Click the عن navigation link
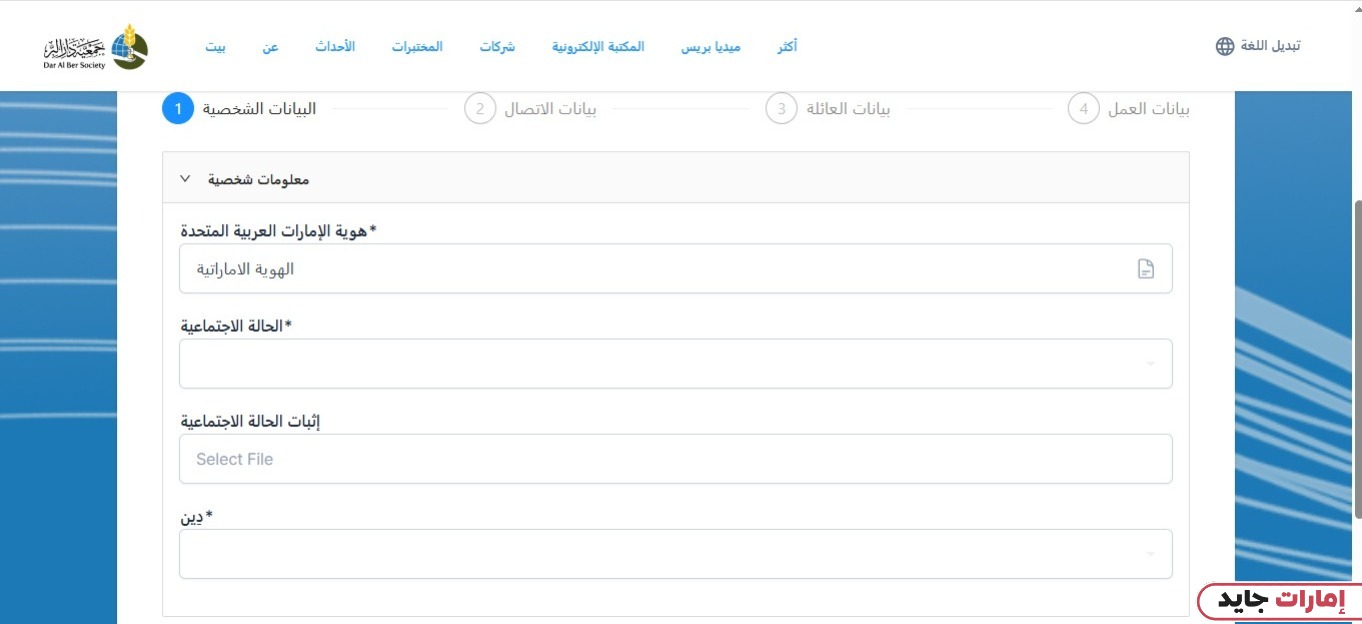The height and width of the screenshot is (624, 1362). pos(270,47)
